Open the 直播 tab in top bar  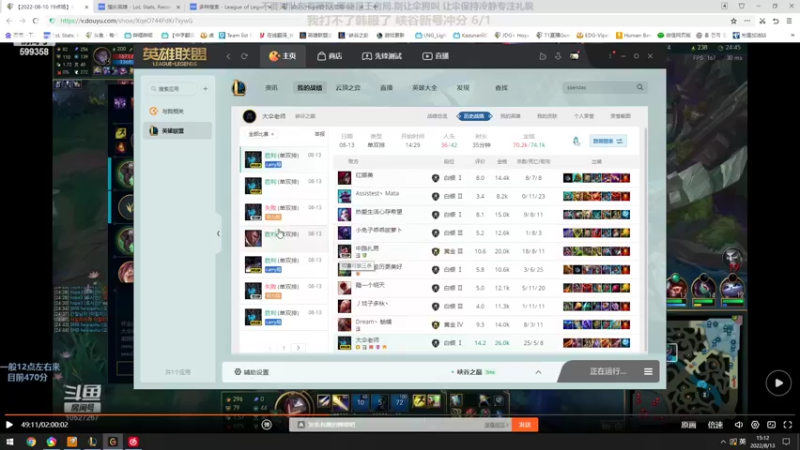435,56
